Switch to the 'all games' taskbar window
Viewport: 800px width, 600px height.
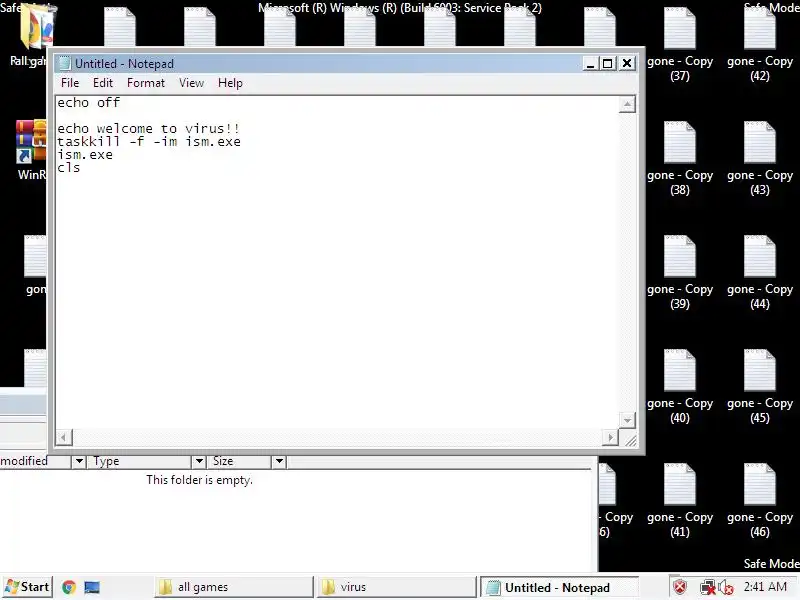coord(234,587)
